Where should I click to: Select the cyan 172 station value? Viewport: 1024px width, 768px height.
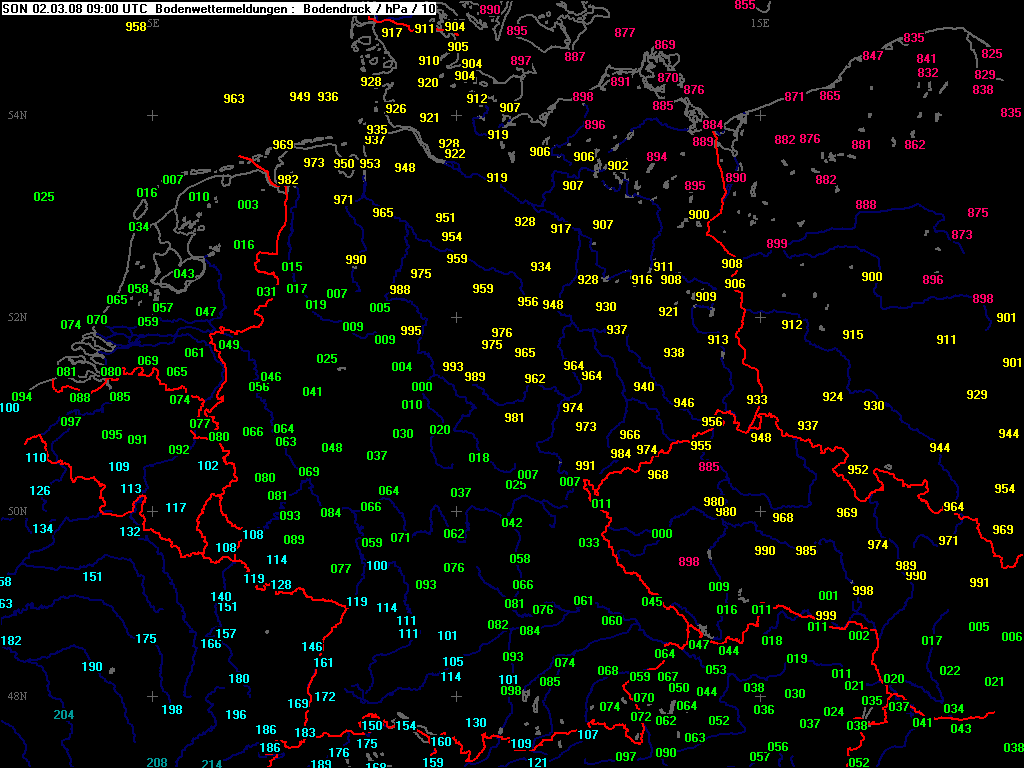tap(325, 697)
